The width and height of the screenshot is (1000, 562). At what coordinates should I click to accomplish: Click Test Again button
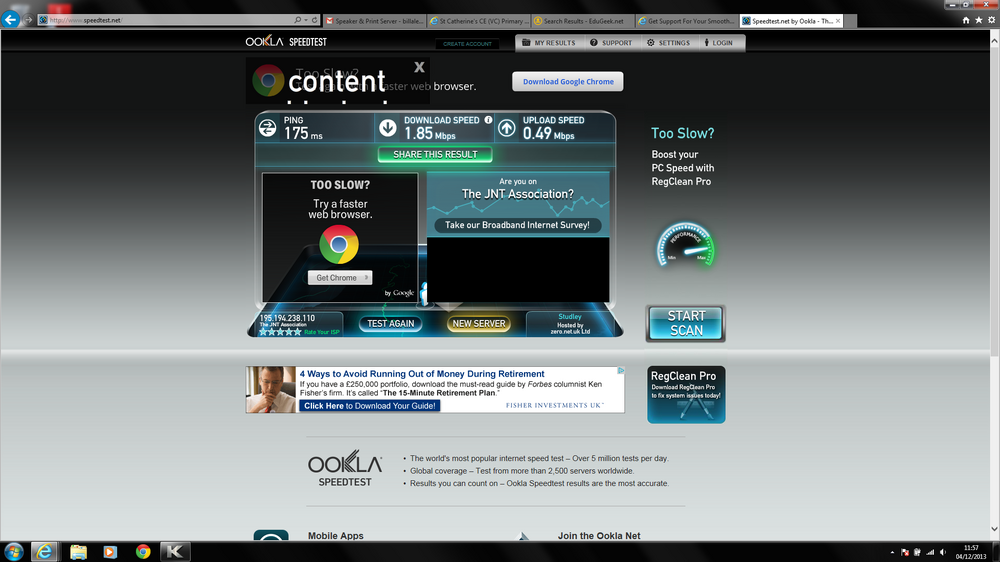(390, 323)
